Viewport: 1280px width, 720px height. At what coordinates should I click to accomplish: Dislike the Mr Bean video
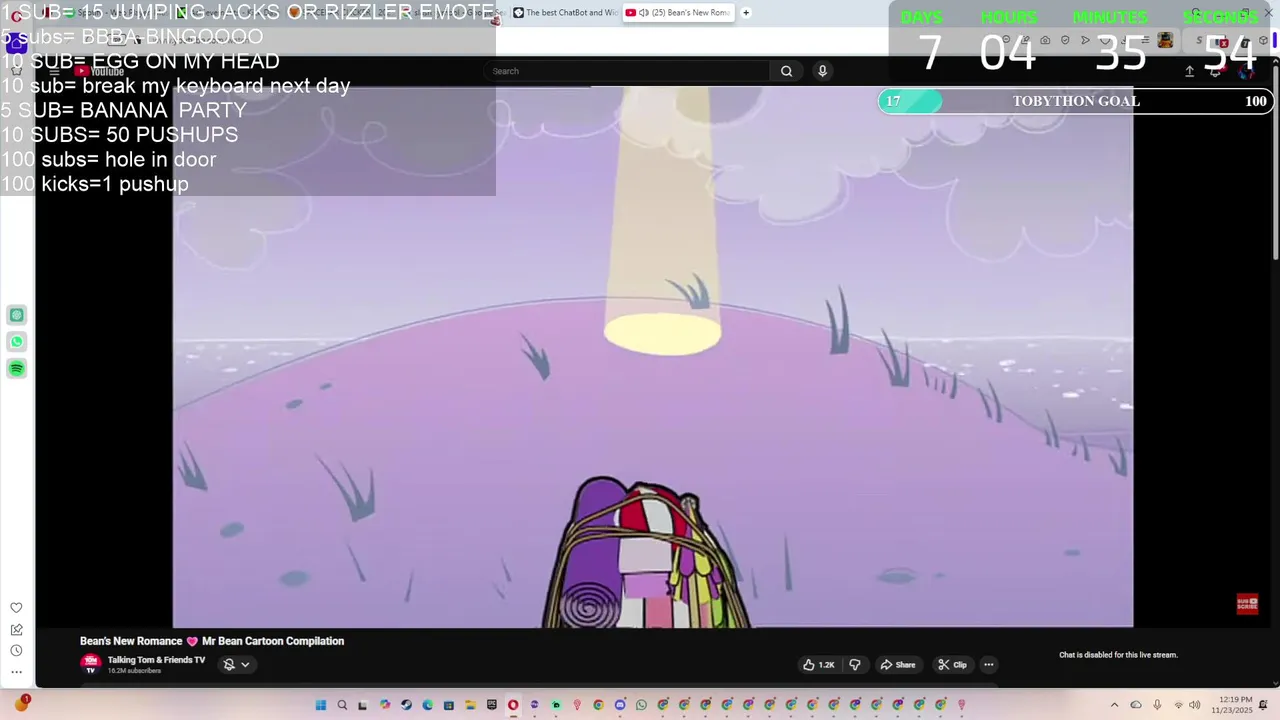(855, 665)
